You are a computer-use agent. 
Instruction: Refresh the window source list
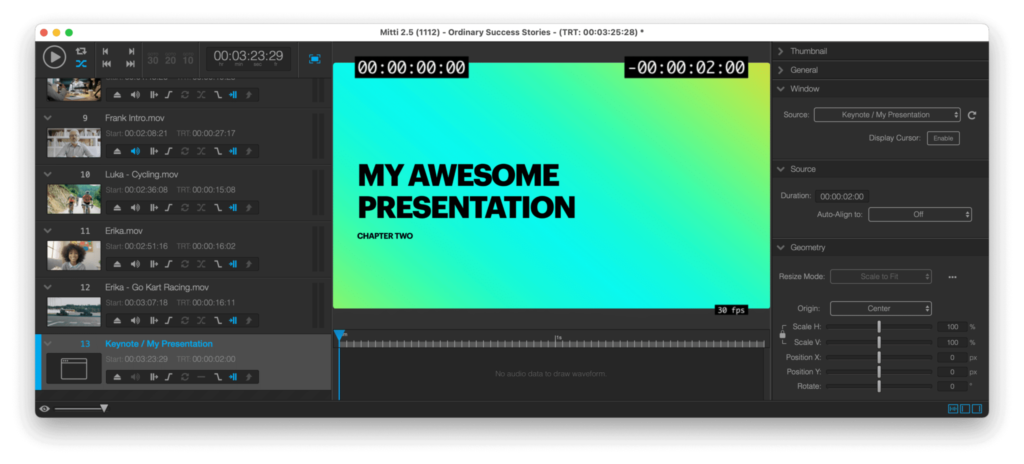pos(971,115)
